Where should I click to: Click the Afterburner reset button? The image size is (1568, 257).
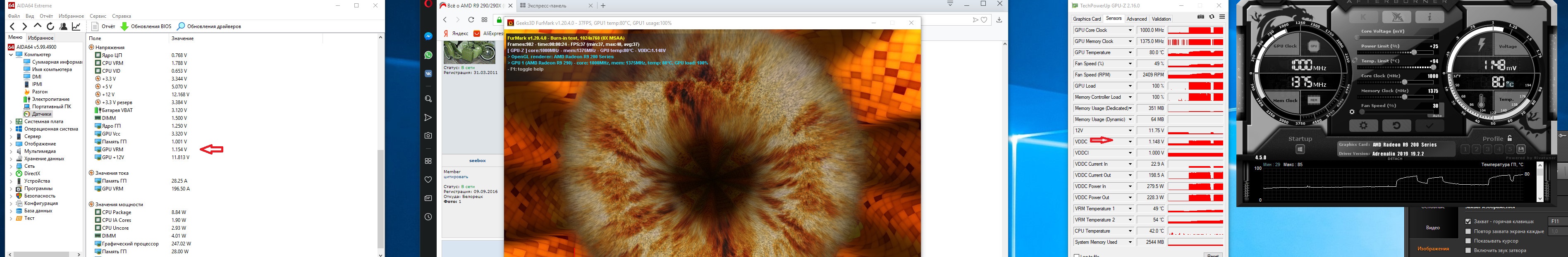[x=1396, y=125]
